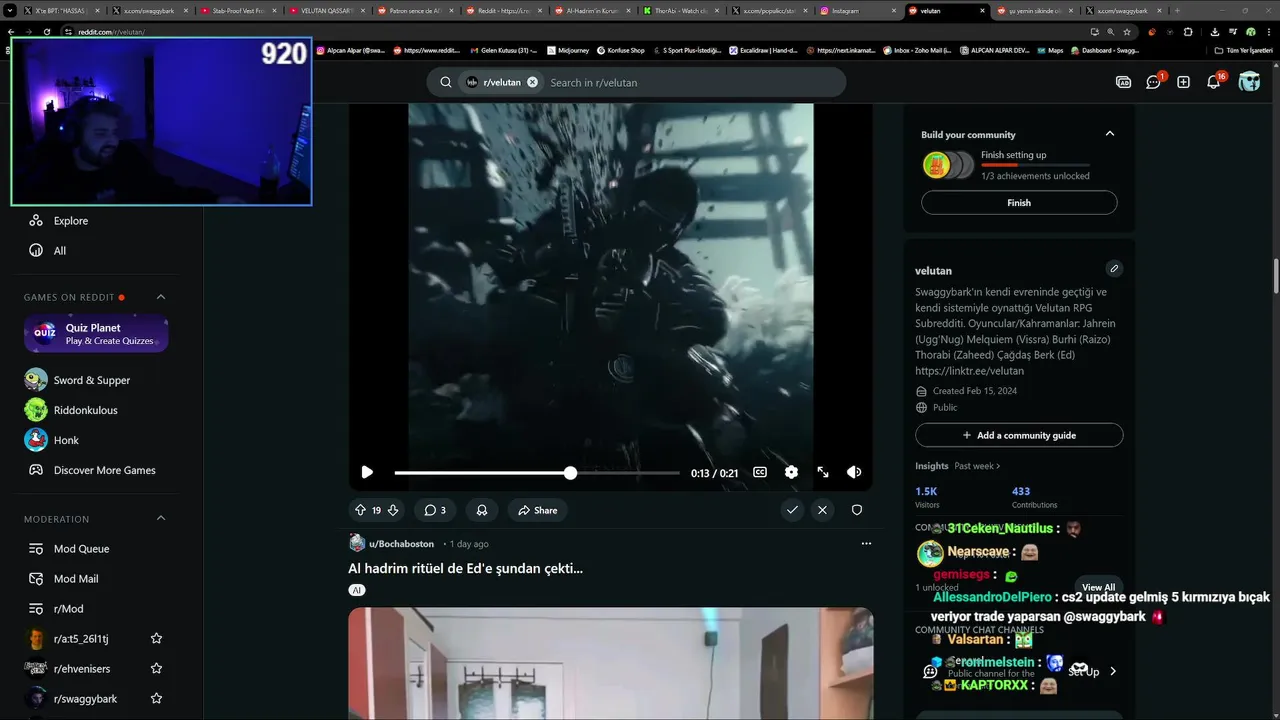
Task: Open community chat Set Up arrow
Action: [1113, 671]
